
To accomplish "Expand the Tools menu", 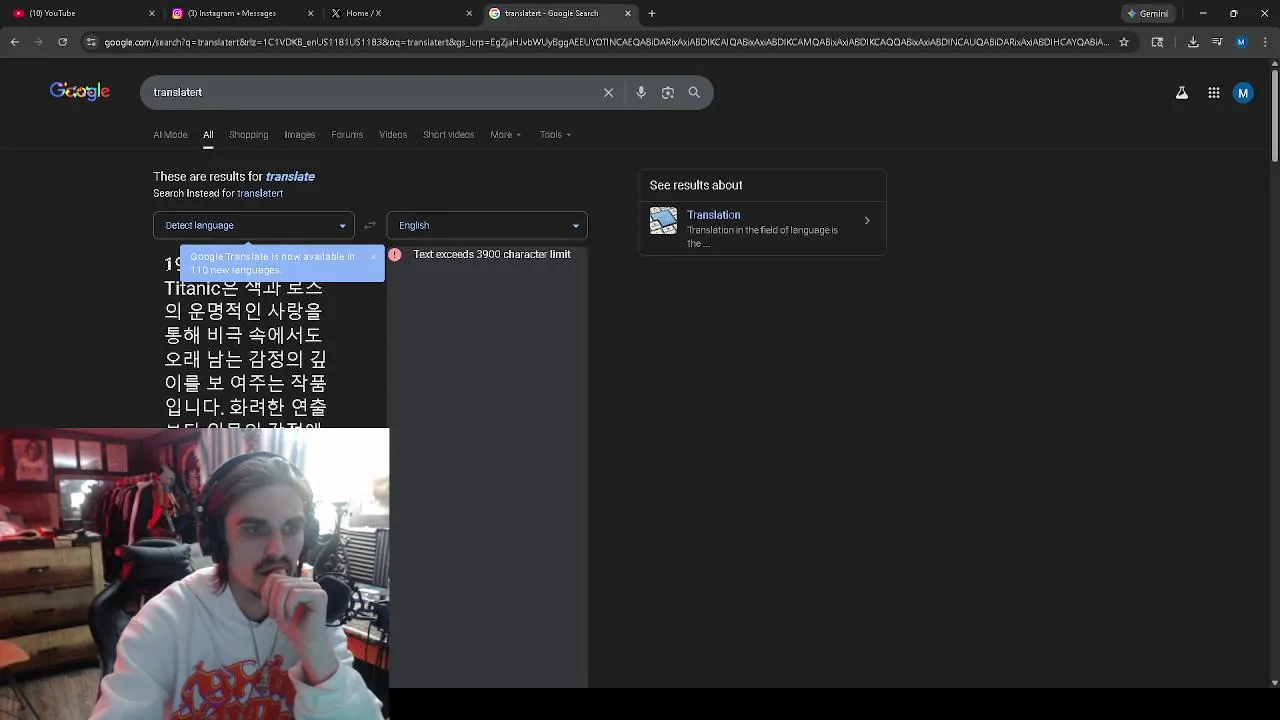I will [555, 134].
